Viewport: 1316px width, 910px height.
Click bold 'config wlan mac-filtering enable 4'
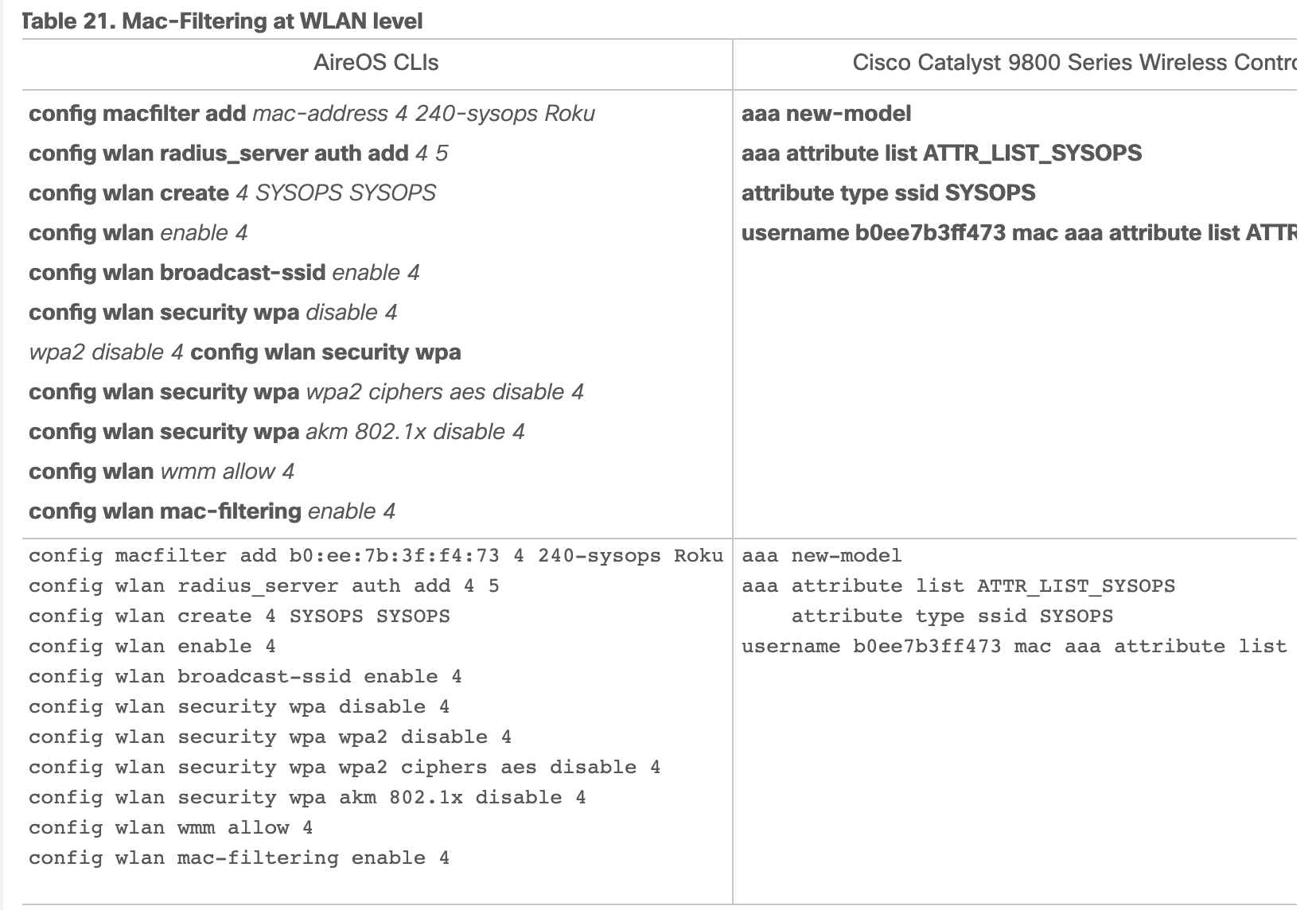tap(212, 511)
